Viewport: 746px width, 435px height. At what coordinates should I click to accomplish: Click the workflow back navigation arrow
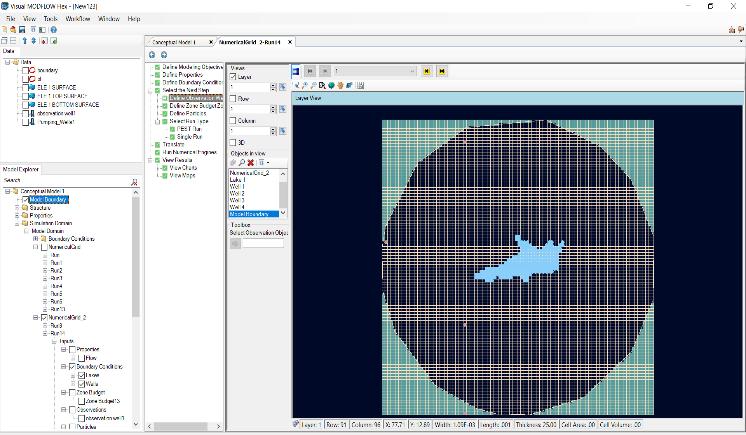click(x=152, y=55)
